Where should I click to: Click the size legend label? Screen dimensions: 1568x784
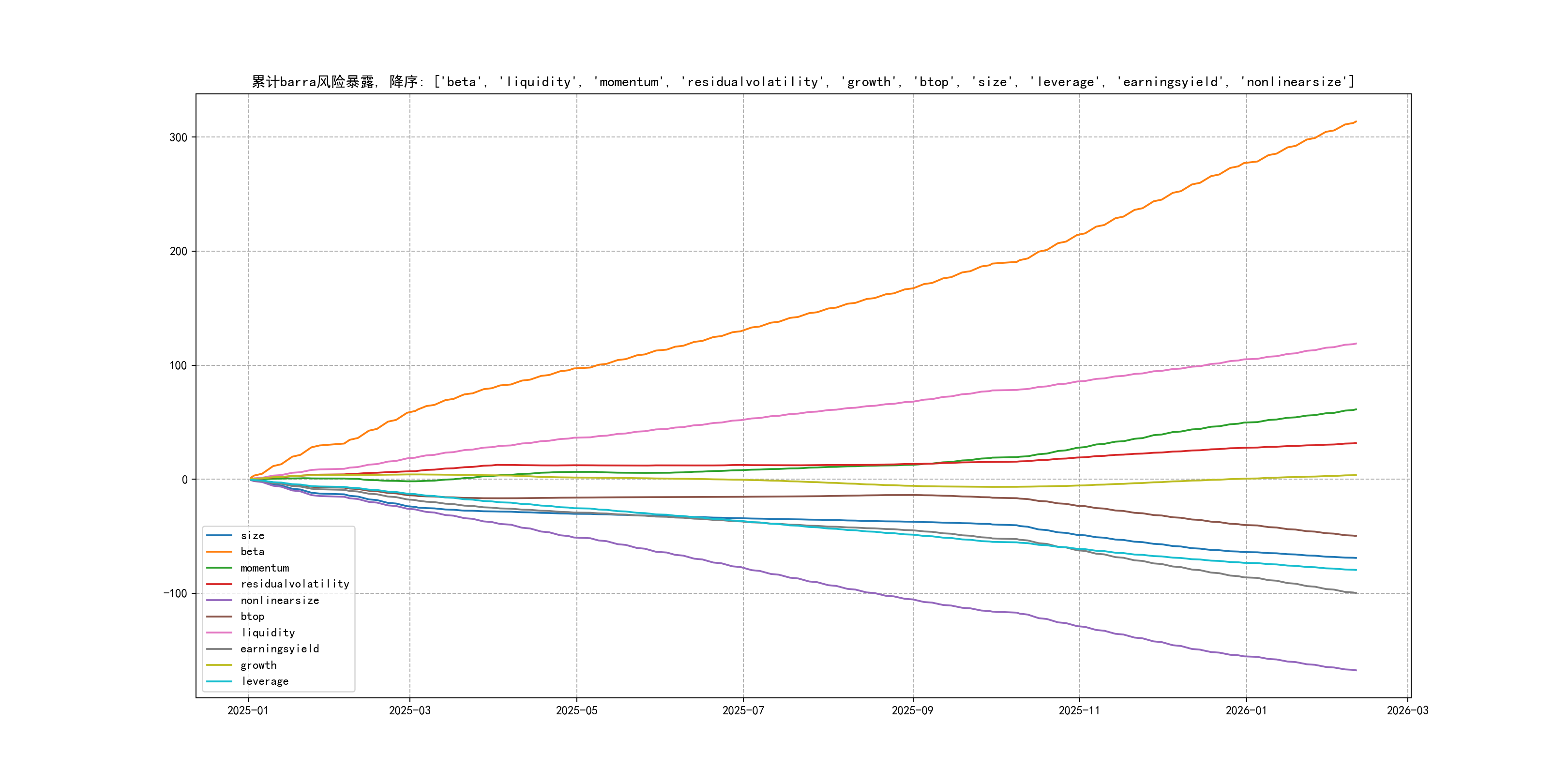252,536
